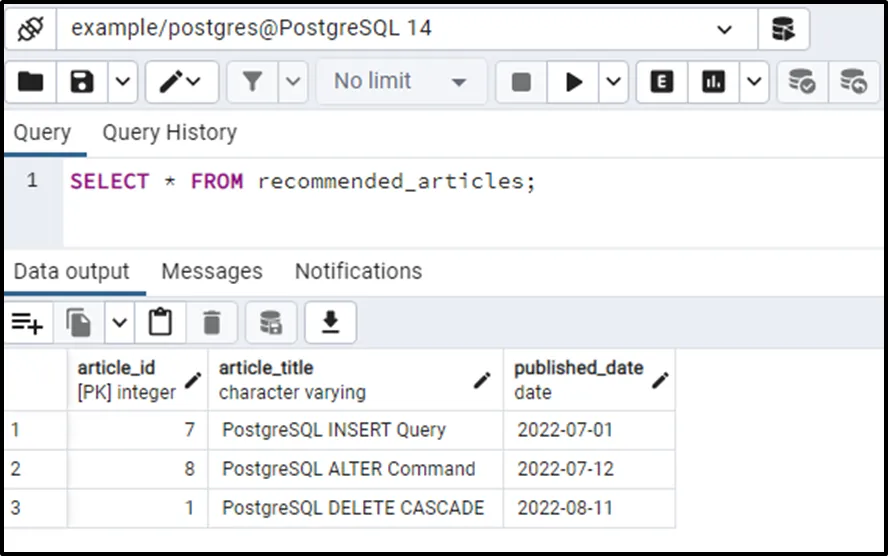Select the Notifications tab
This screenshot has width=888, height=556.
pyautogui.click(x=358, y=271)
